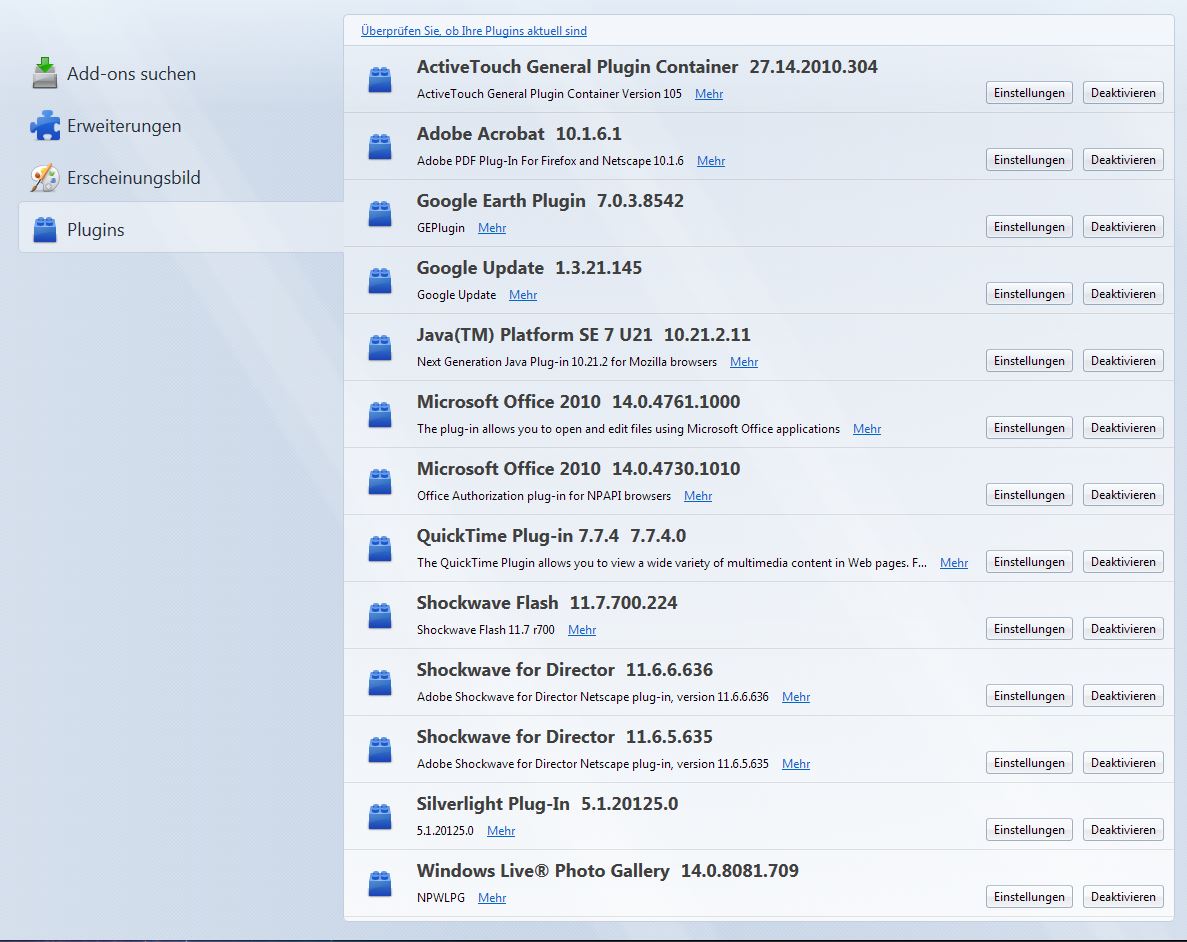The height and width of the screenshot is (942, 1187).
Task: Click the Google Earth Plugin brick icon
Action: pos(380,214)
